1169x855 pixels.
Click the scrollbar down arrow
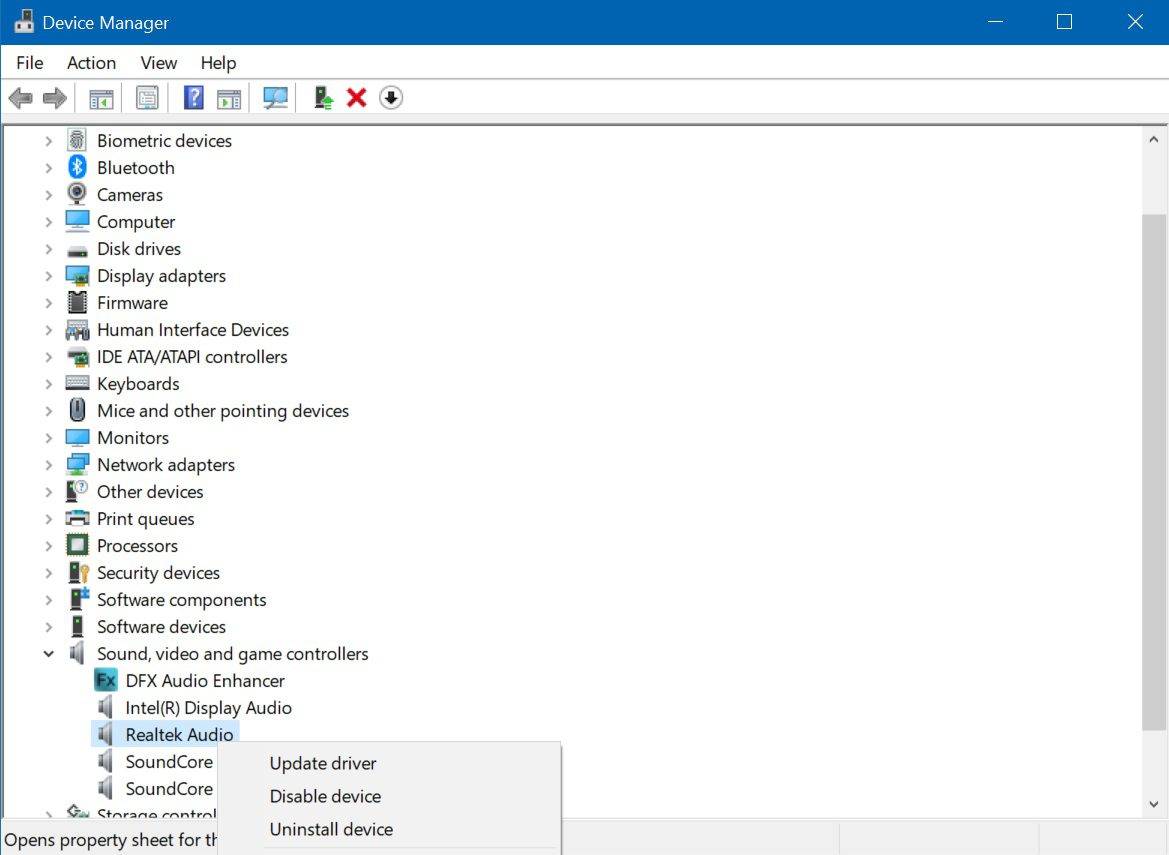click(x=1153, y=803)
